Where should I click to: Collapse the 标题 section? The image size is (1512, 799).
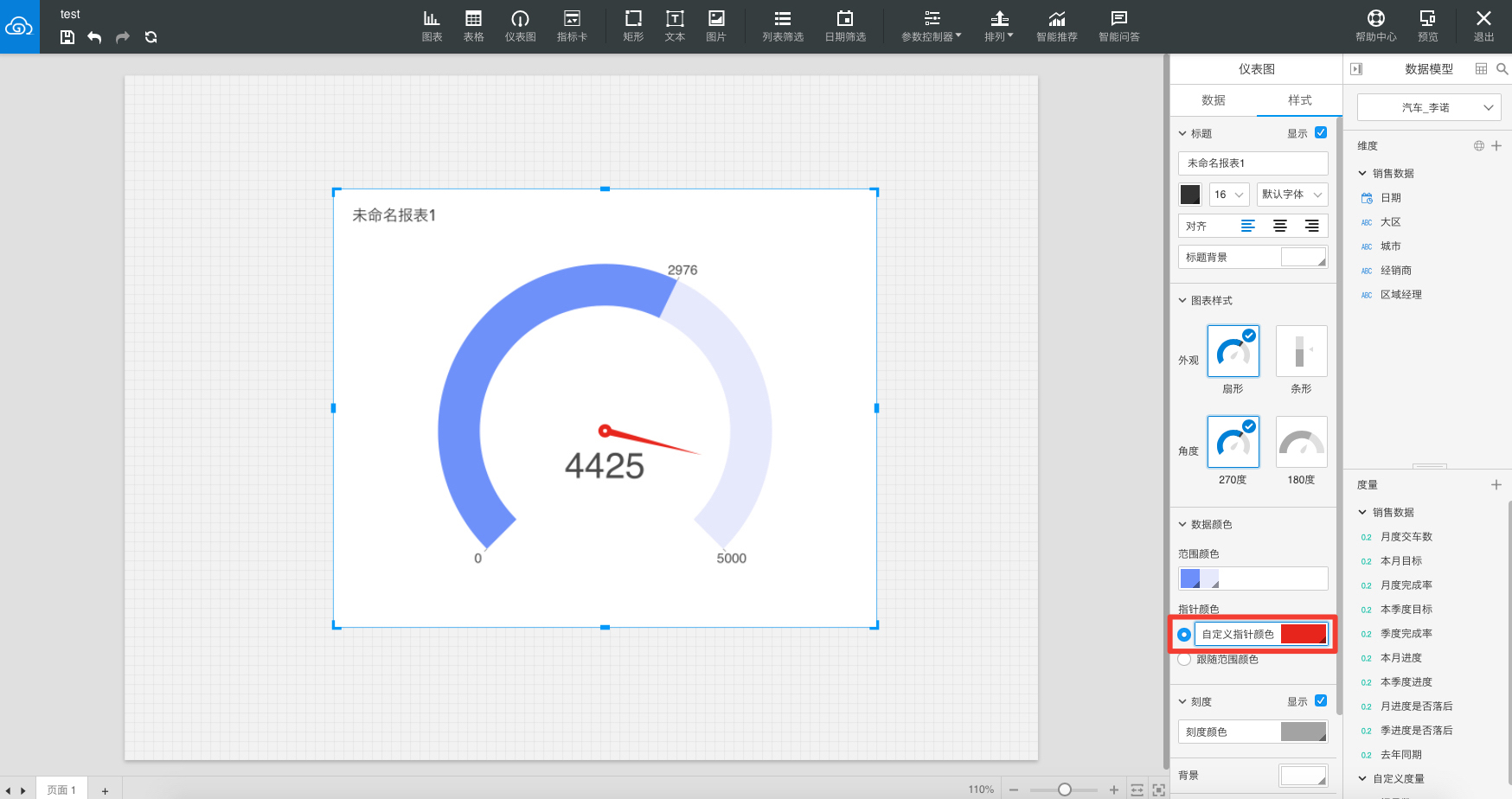coord(1182,133)
